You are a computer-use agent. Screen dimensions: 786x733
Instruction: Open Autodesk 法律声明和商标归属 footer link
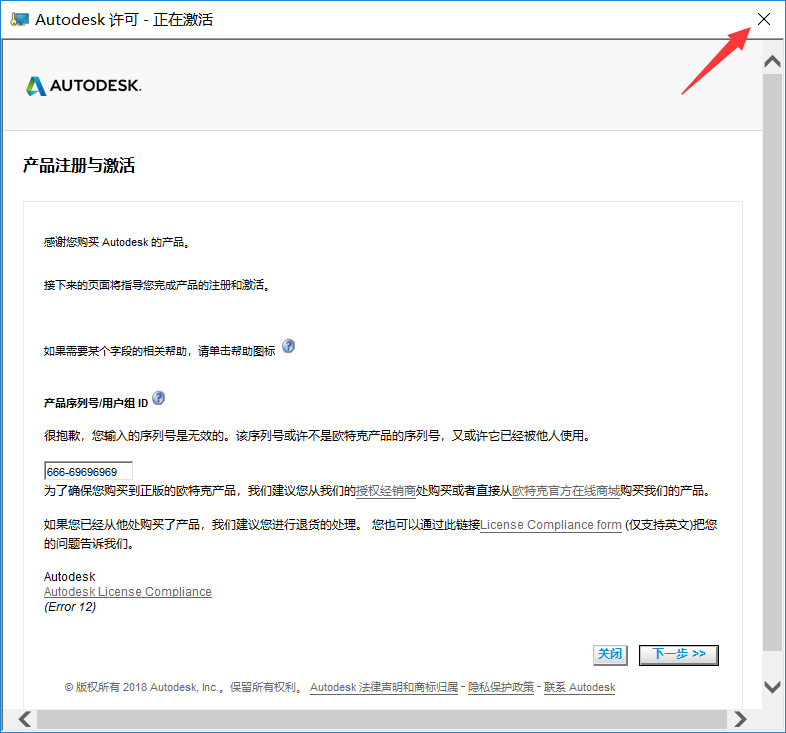384,688
